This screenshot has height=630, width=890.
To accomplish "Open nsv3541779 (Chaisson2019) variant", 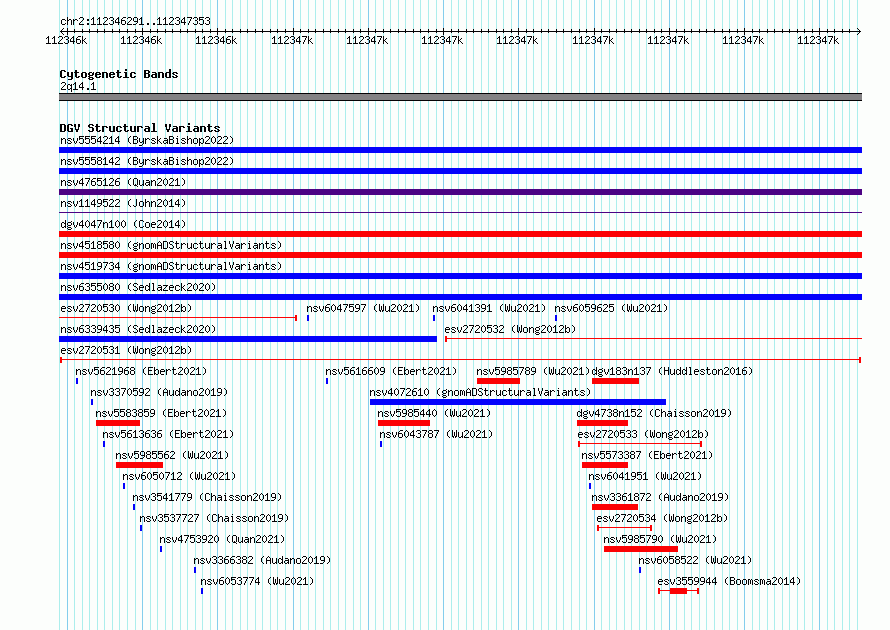I will click(x=207, y=497).
